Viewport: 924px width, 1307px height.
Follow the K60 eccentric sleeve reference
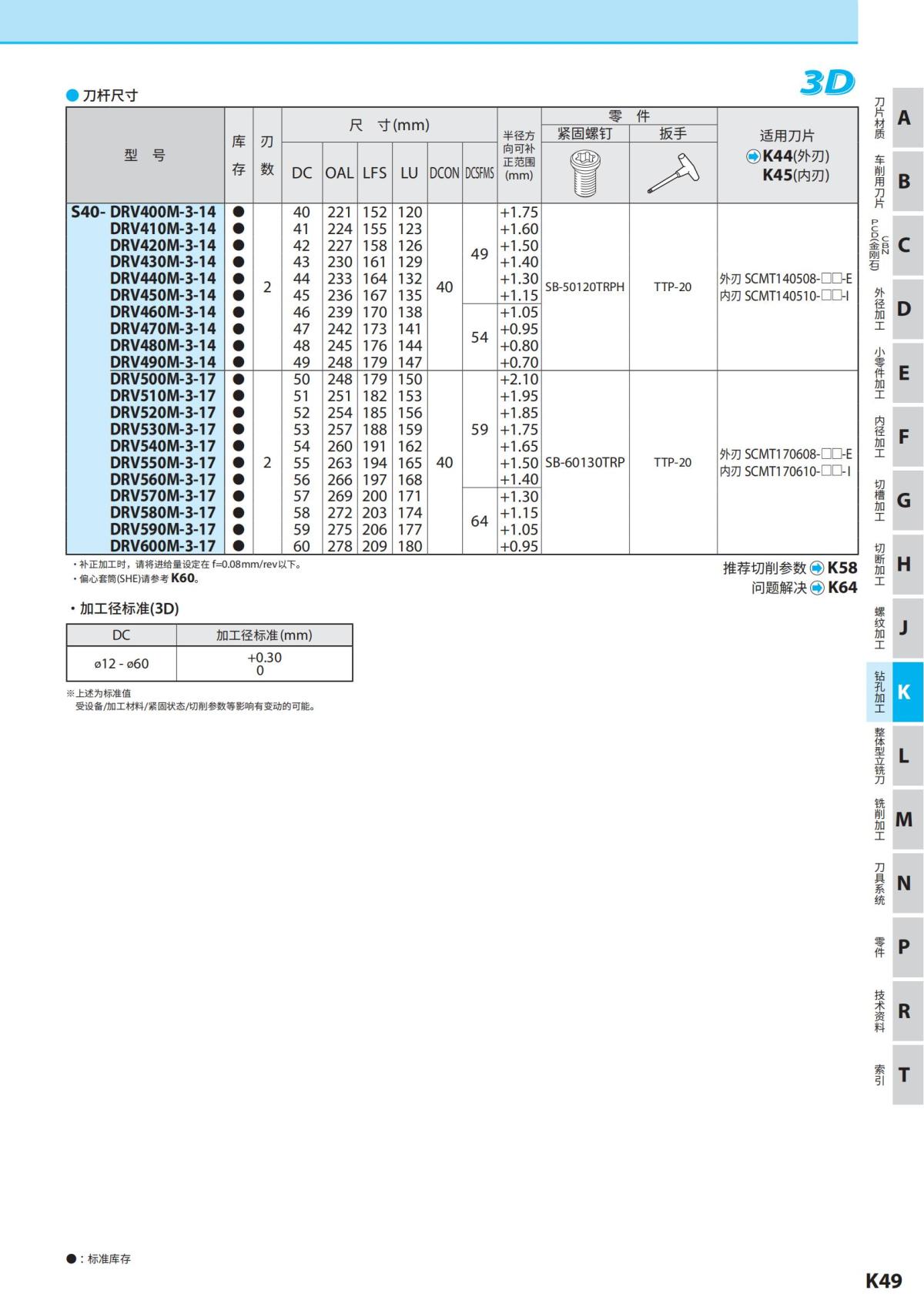click(x=182, y=578)
